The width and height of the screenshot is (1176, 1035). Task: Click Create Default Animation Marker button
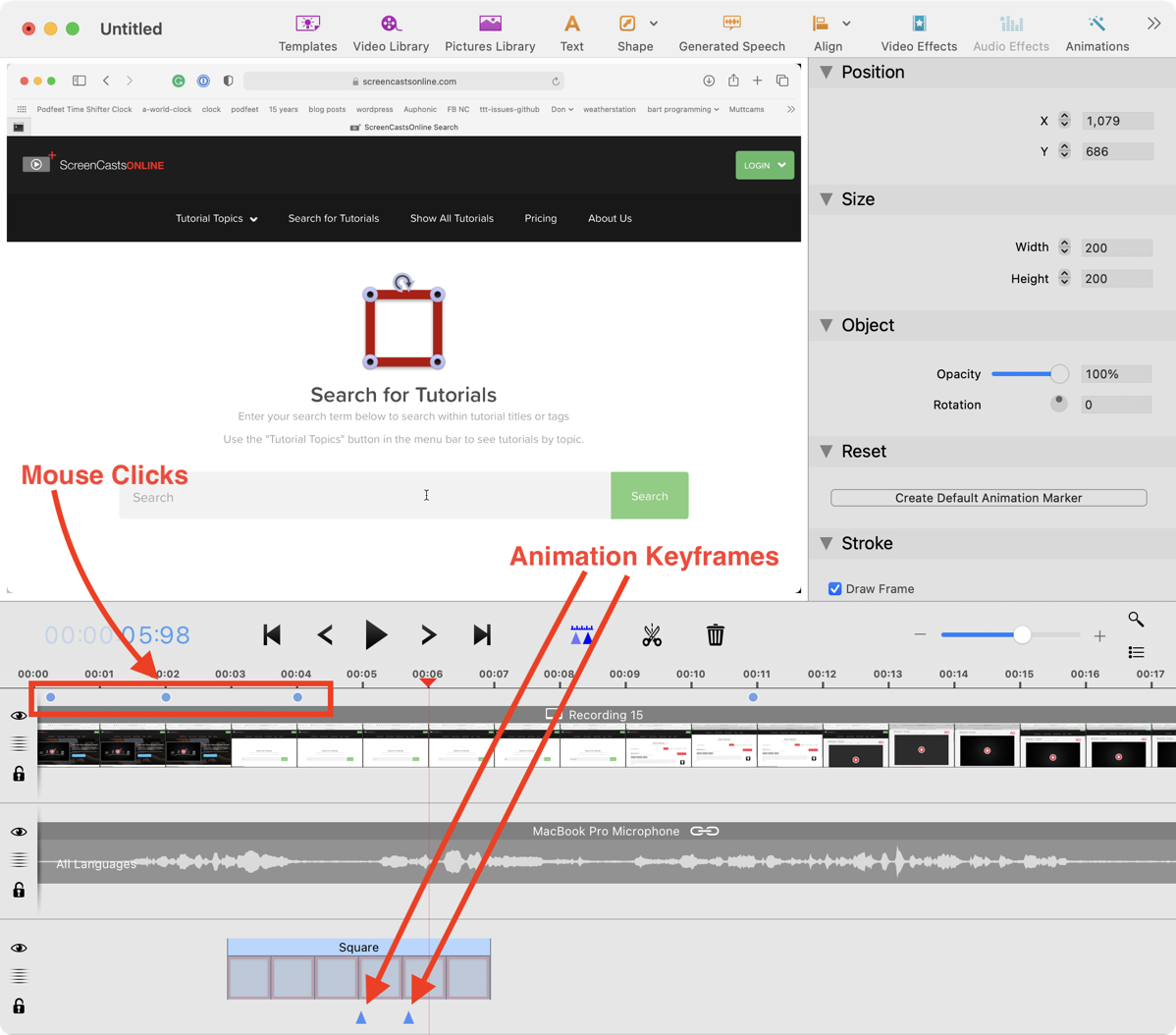coord(989,498)
